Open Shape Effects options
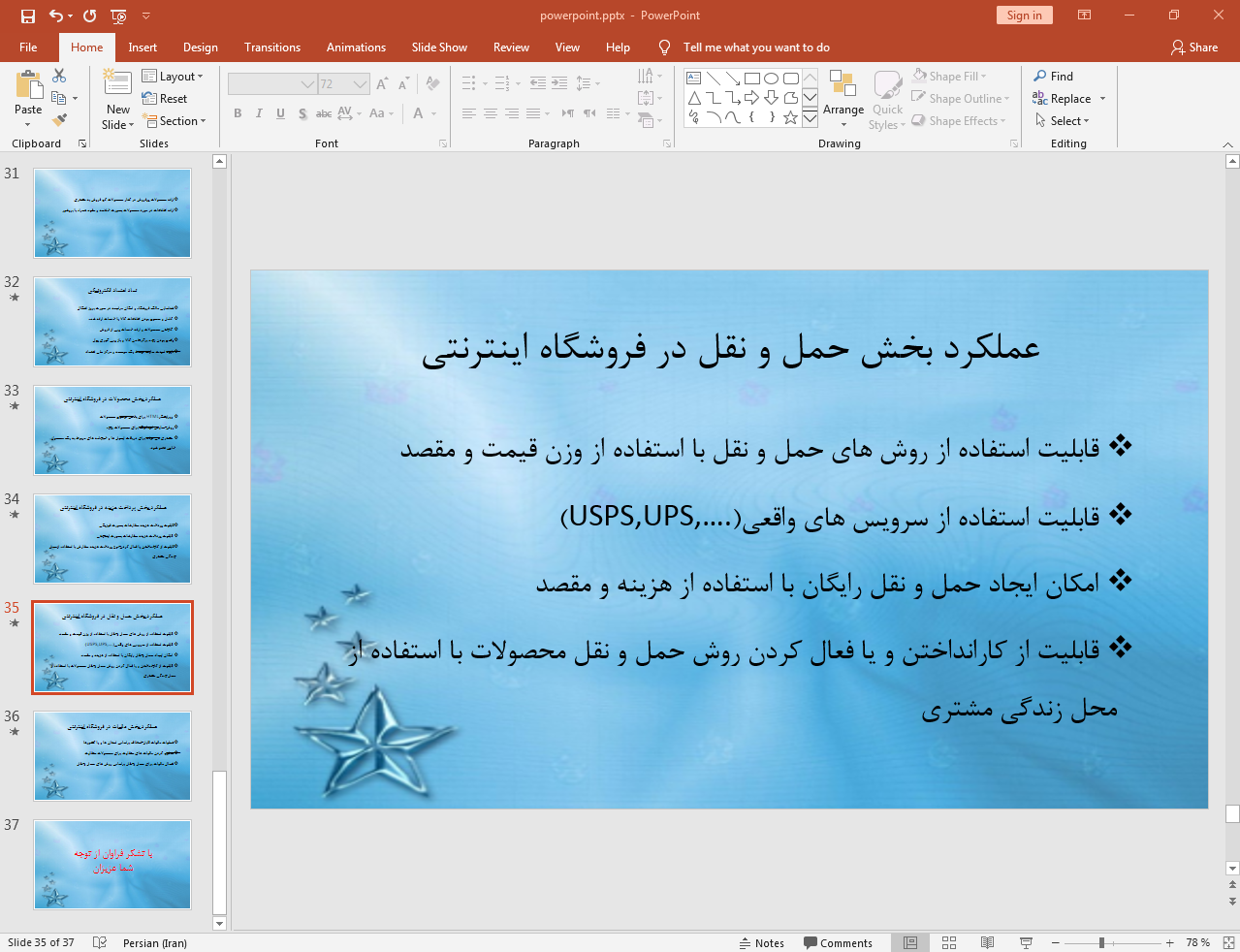Viewport: 1240px width, 952px height. [959, 120]
